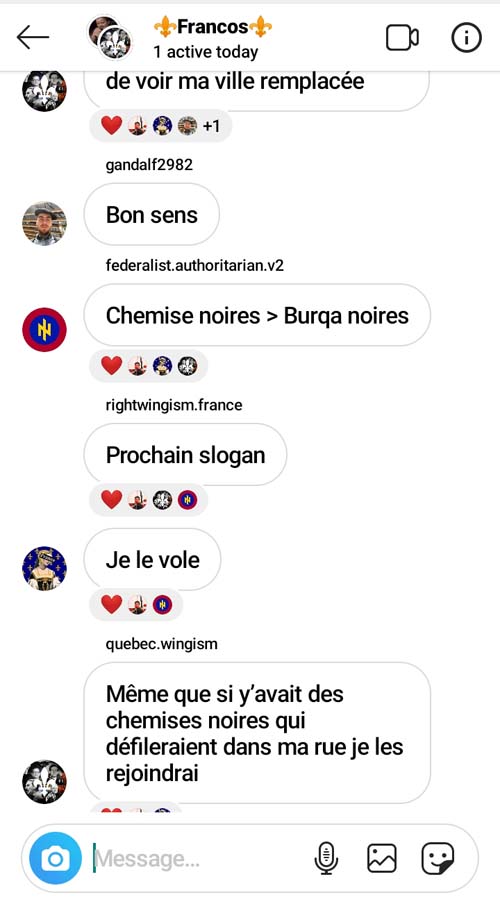
Task: Open the Francos group title
Action: (x=213, y=27)
